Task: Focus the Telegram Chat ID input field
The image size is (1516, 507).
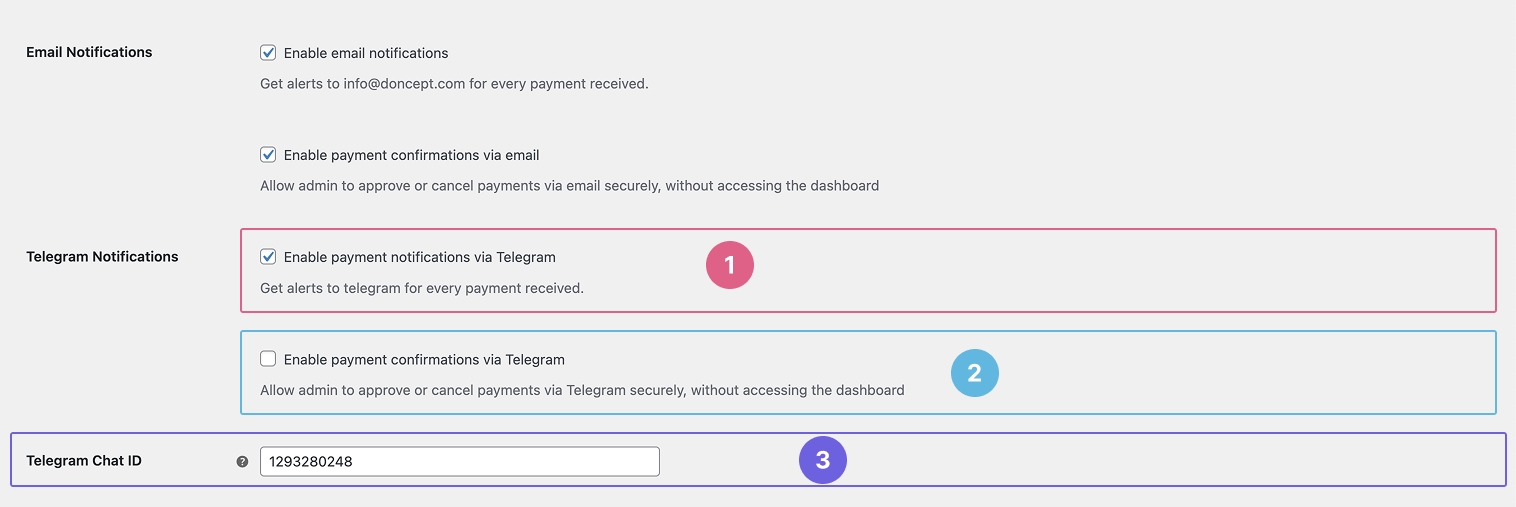Action: tap(459, 462)
